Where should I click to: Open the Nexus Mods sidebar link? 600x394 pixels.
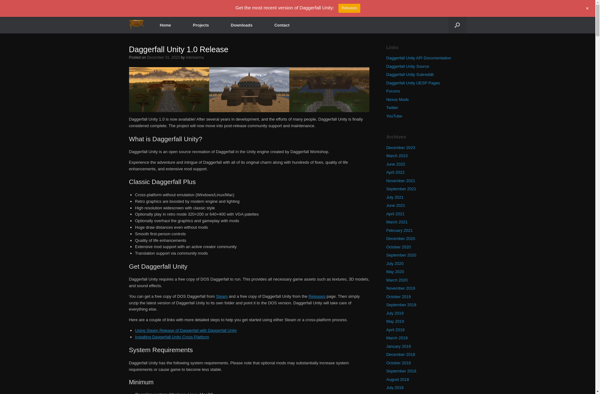(397, 99)
